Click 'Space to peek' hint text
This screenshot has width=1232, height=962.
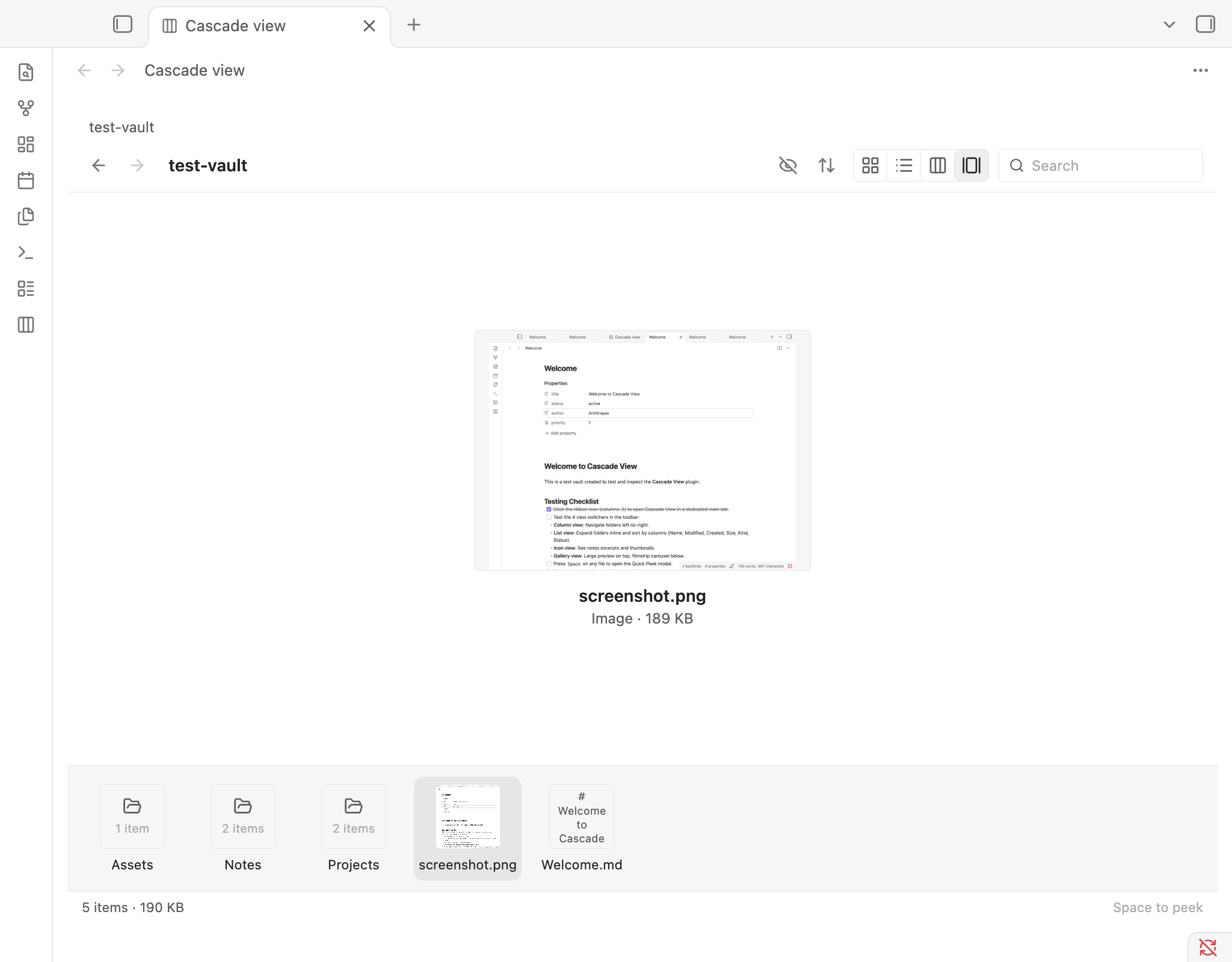tap(1158, 907)
